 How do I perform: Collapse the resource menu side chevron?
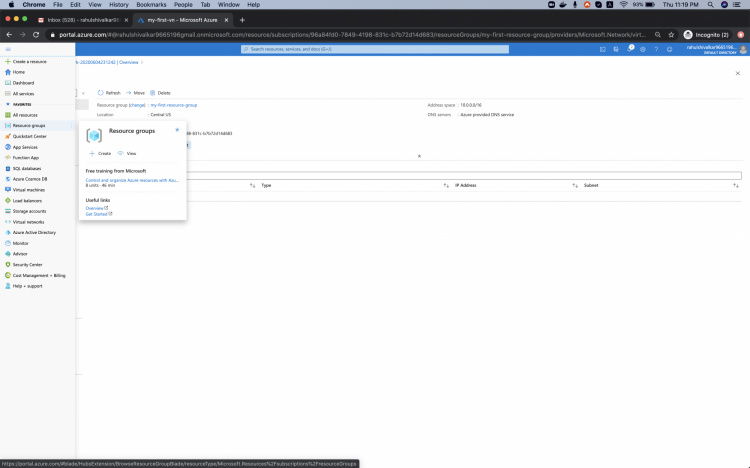83,92
